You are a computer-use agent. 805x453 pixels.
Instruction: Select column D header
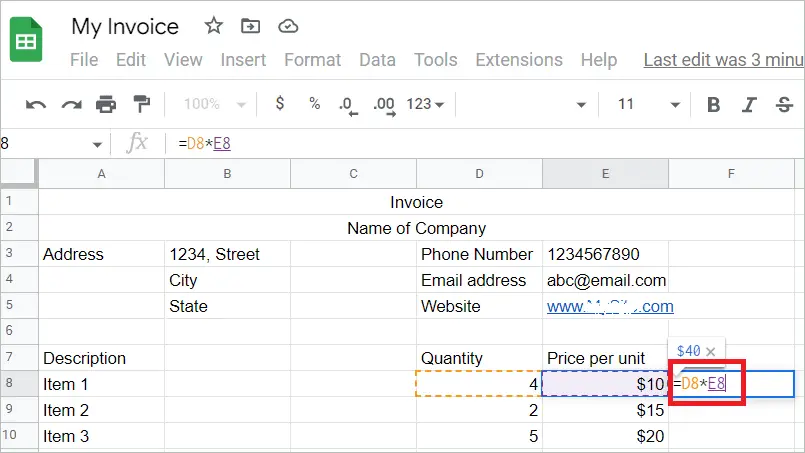coord(479,174)
